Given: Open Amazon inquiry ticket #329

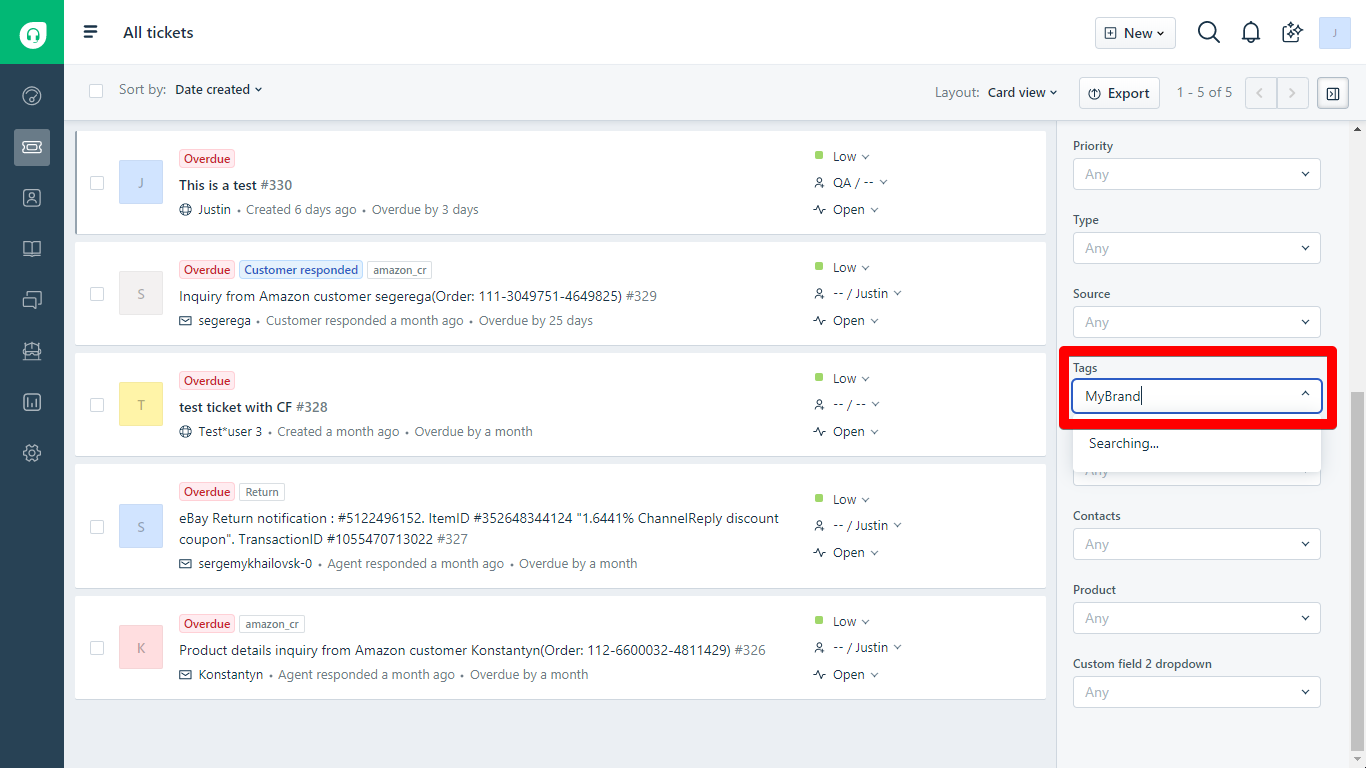Looking at the screenshot, I should 418,296.
